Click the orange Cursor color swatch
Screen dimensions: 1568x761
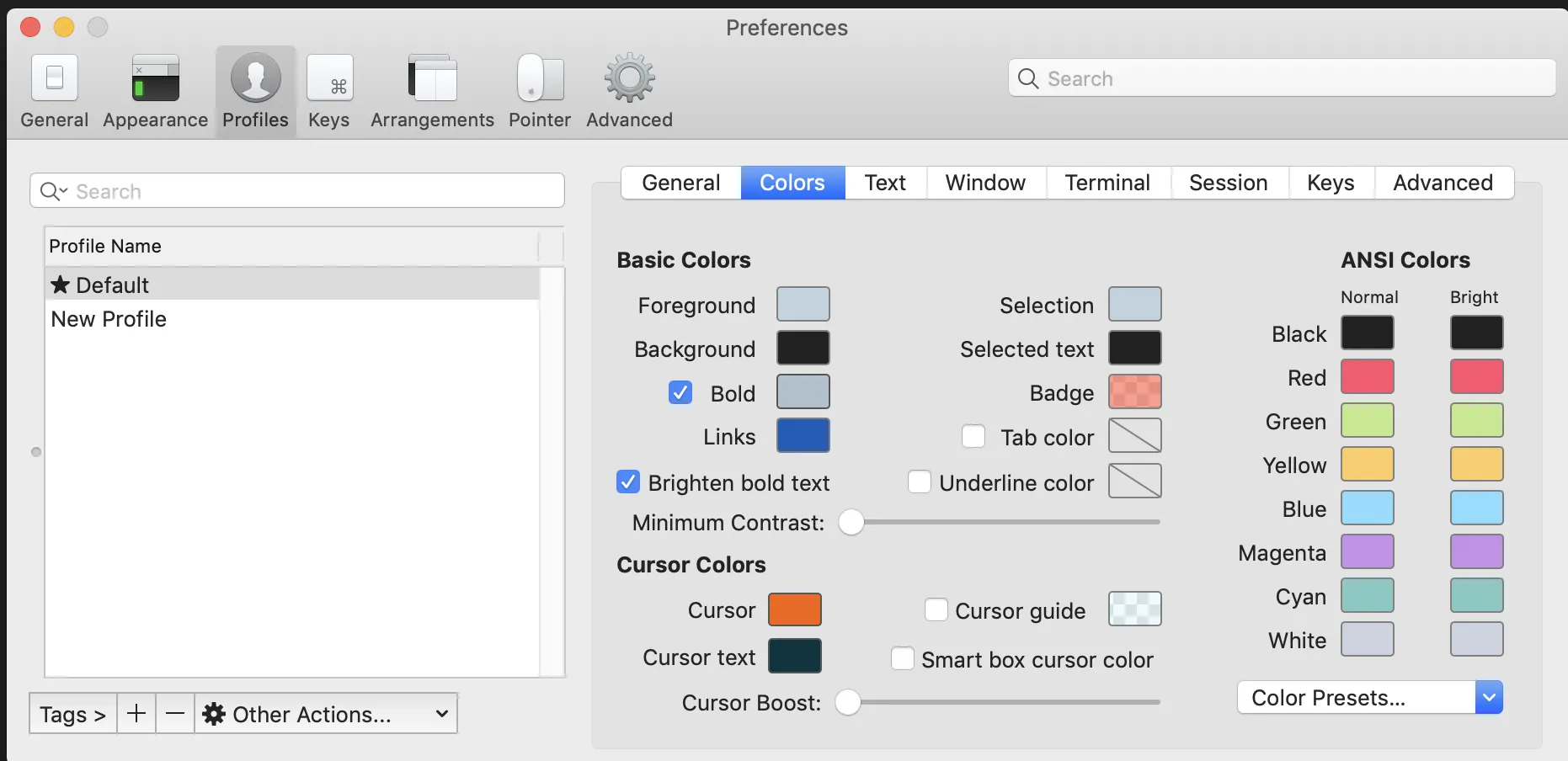coord(794,609)
